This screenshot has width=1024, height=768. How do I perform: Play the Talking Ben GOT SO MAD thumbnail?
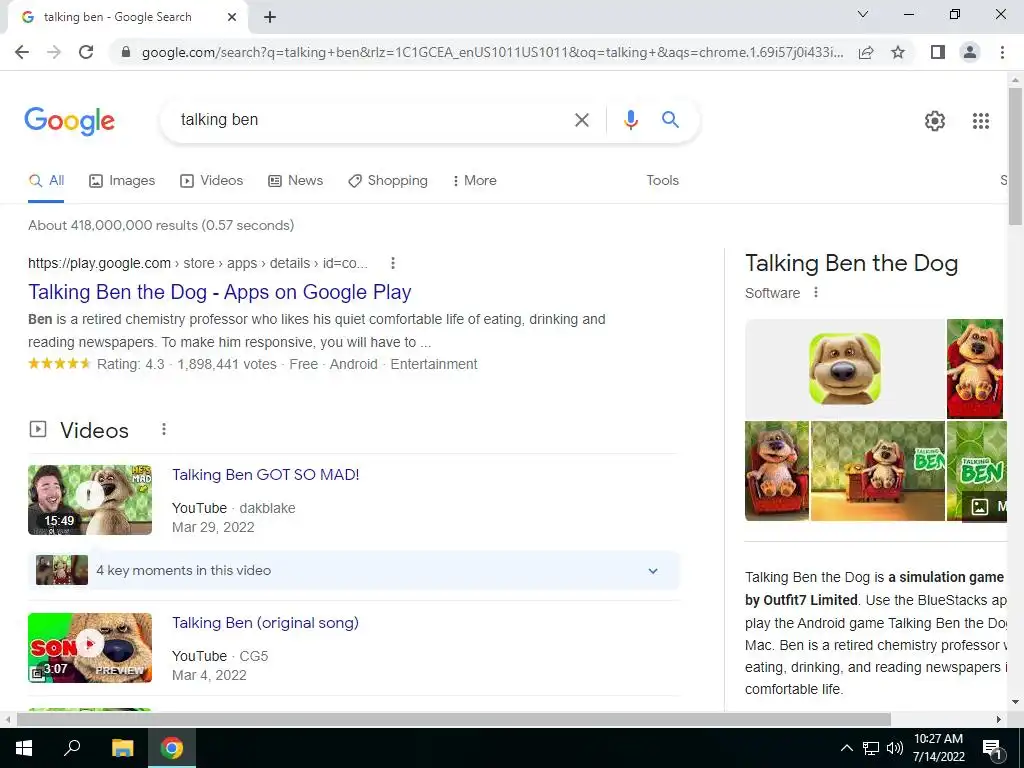coord(90,500)
